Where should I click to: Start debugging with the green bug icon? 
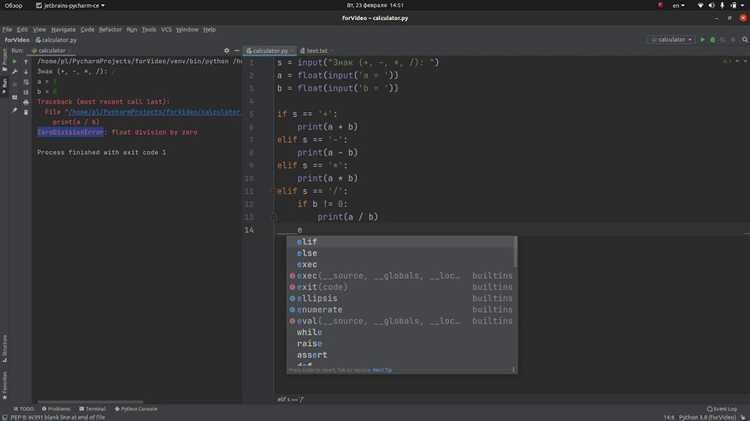[713, 40]
